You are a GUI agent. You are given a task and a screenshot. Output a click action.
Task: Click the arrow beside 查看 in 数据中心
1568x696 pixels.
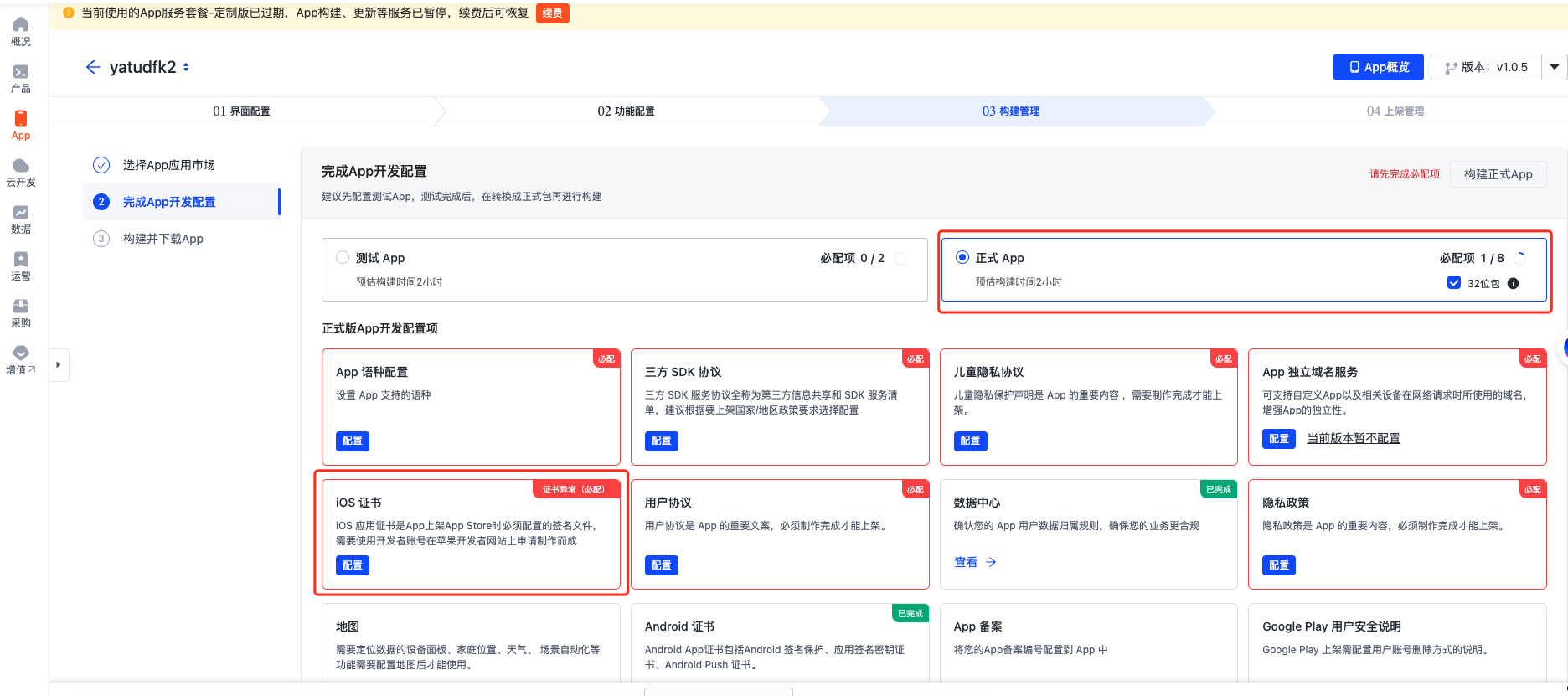[x=991, y=562]
